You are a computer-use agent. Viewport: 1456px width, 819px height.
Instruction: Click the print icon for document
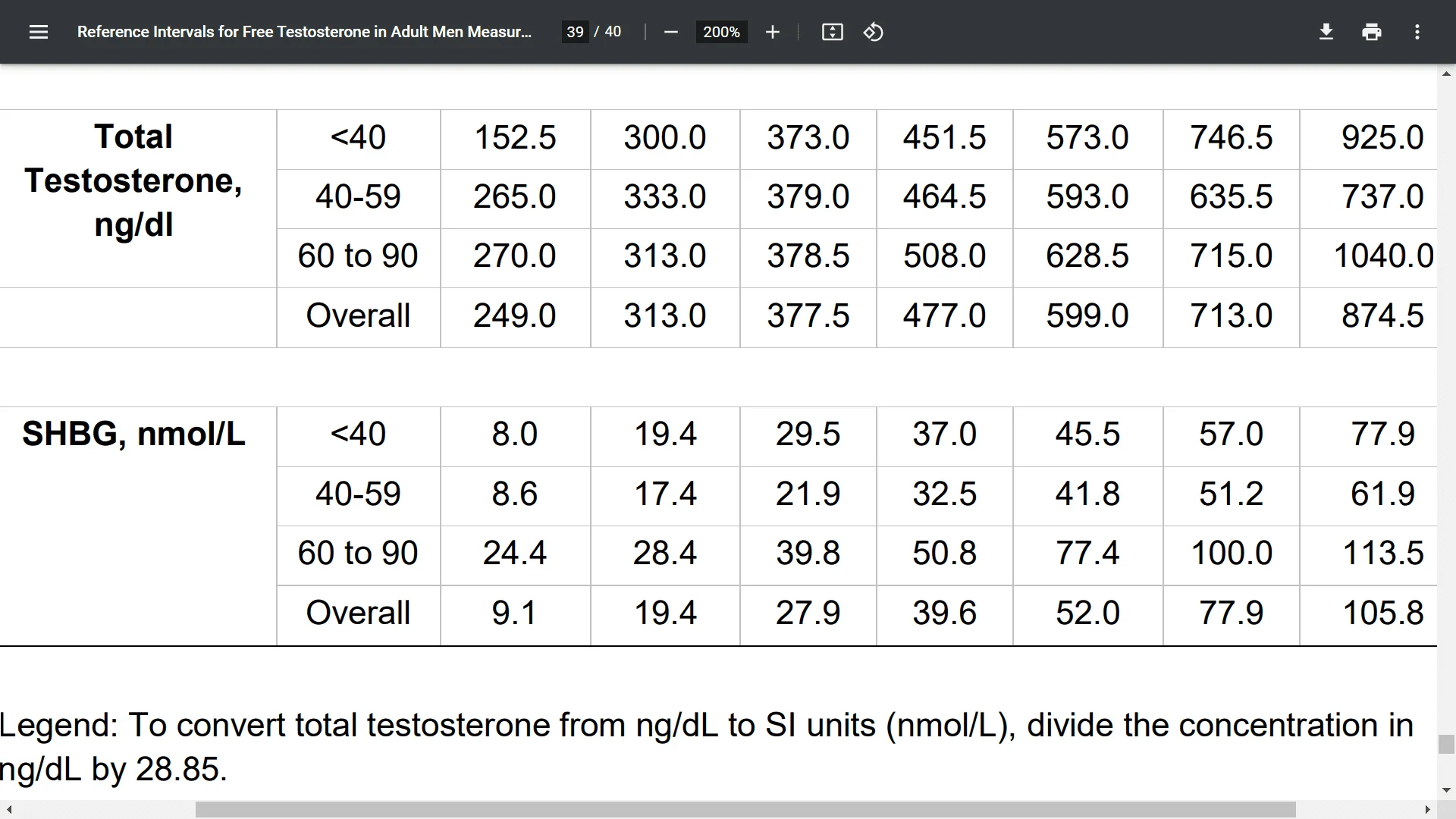pos(1372,32)
